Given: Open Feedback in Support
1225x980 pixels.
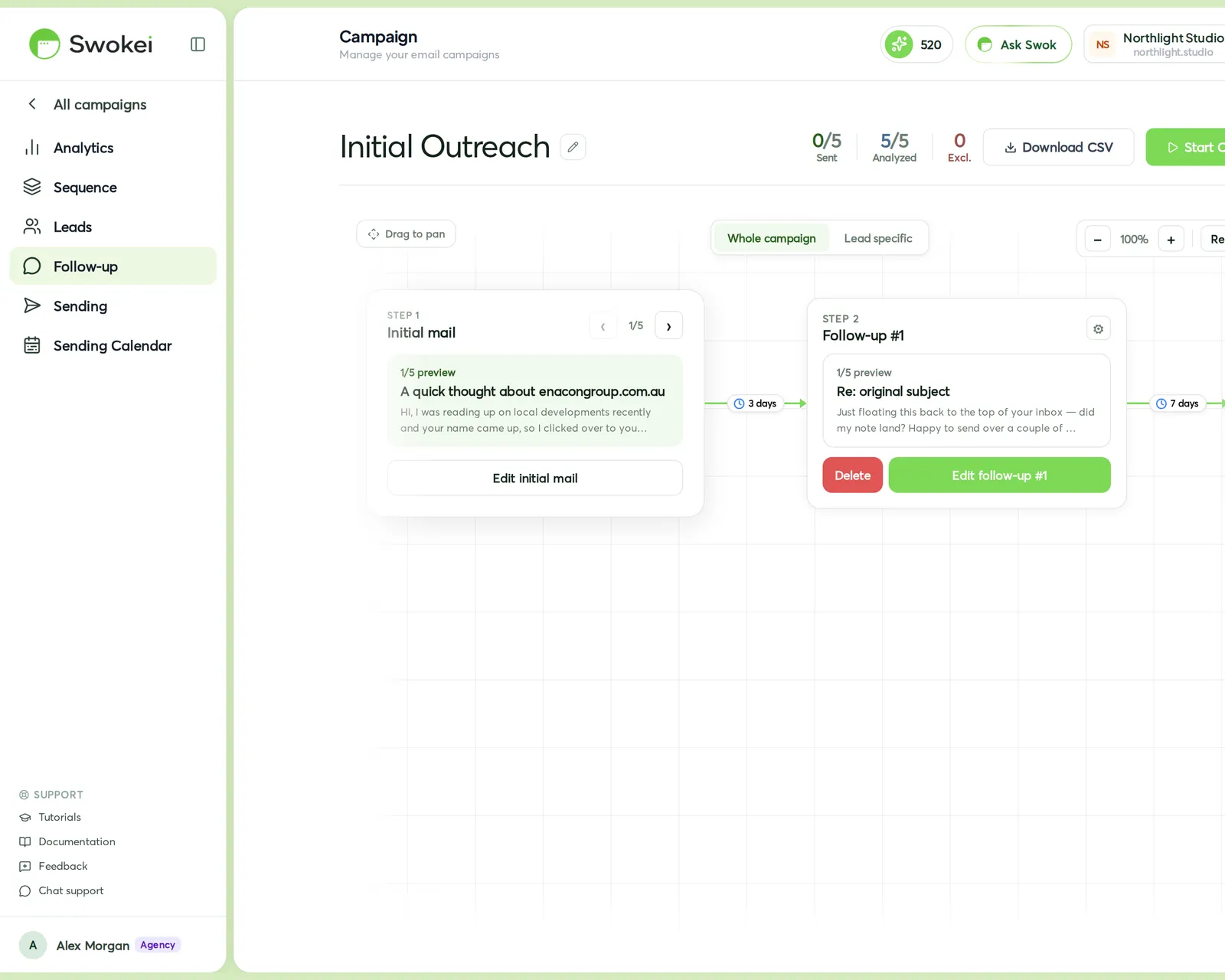Looking at the screenshot, I should pos(54,866).
